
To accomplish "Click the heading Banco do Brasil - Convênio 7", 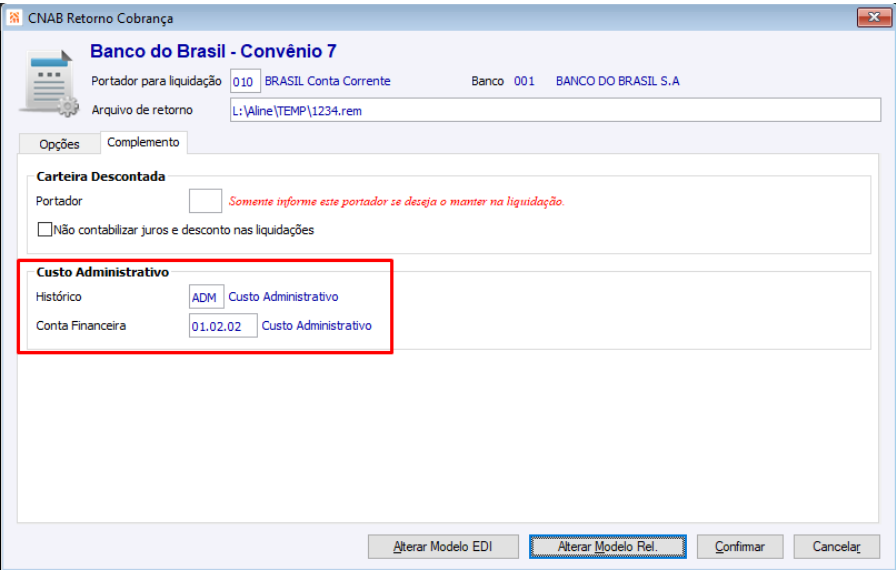I will pyautogui.click(x=213, y=51).
